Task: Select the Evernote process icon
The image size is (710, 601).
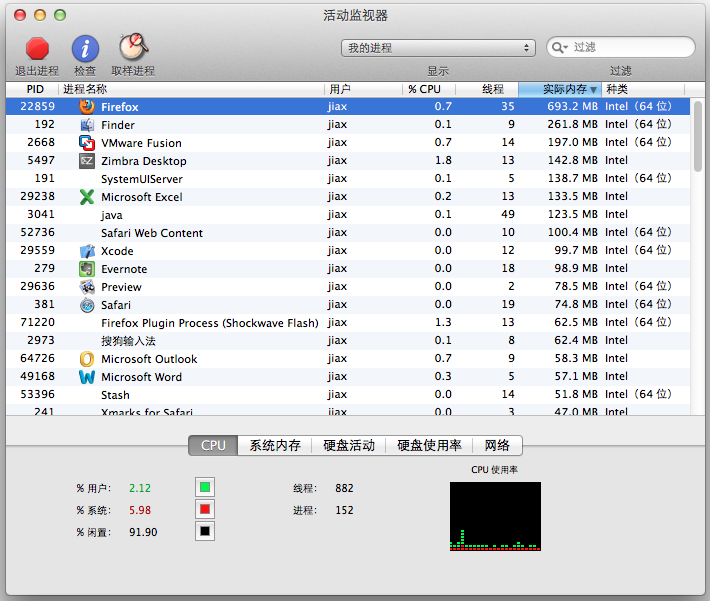Action: tap(87, 269)
